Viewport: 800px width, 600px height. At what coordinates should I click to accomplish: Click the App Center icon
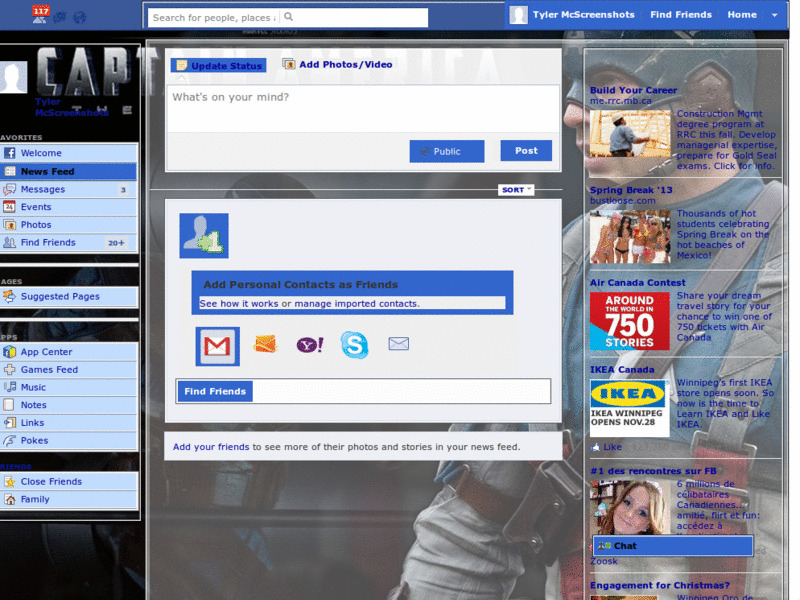[9, 352]
